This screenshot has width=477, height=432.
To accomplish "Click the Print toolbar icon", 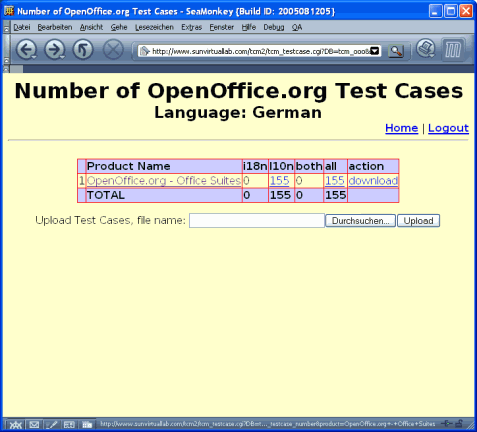I will tap(426, 49).
